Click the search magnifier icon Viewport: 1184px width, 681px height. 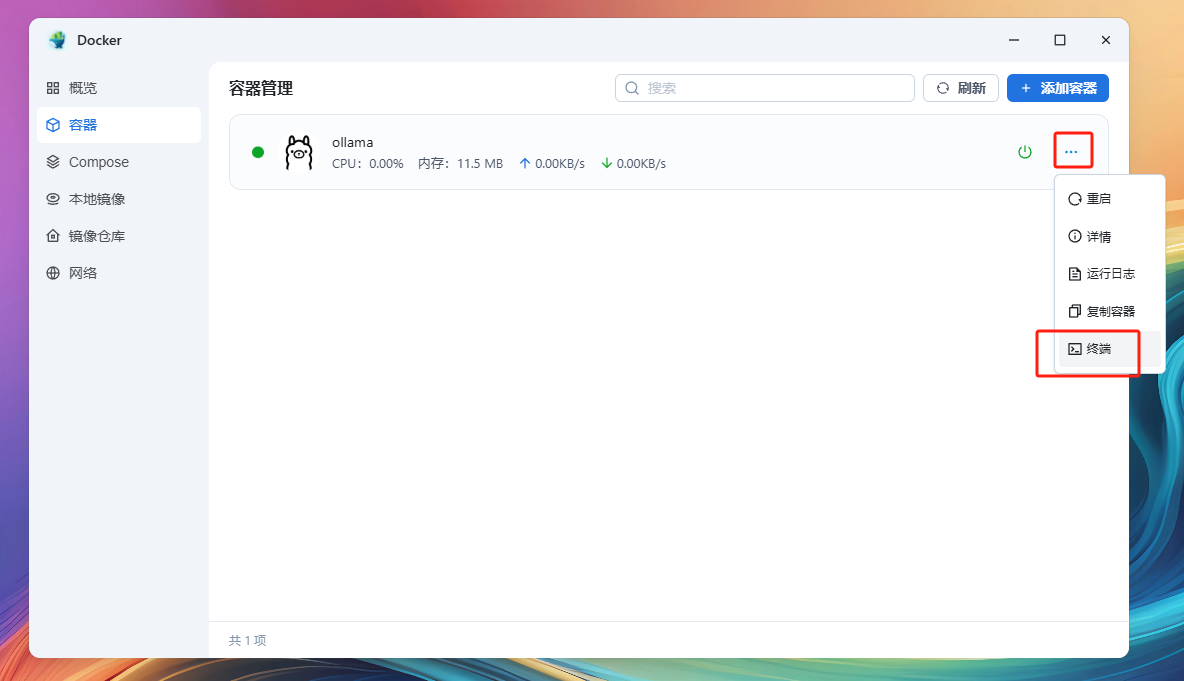click(x=632, y=88)
